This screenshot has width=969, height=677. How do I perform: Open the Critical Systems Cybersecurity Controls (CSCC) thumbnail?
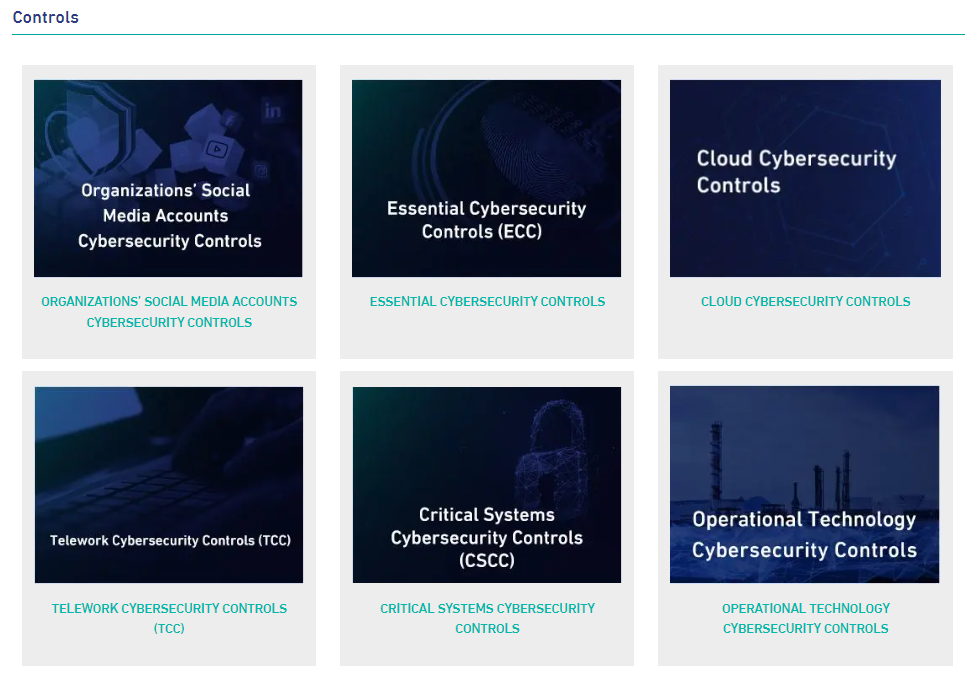(487, 485)
